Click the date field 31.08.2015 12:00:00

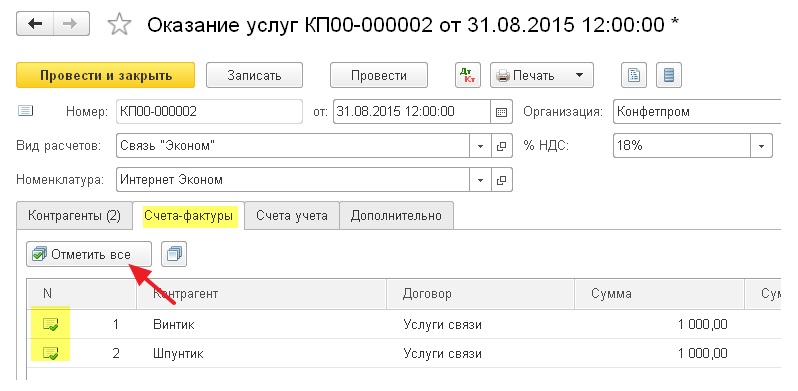pyautogui.click(x=412, y=112)
